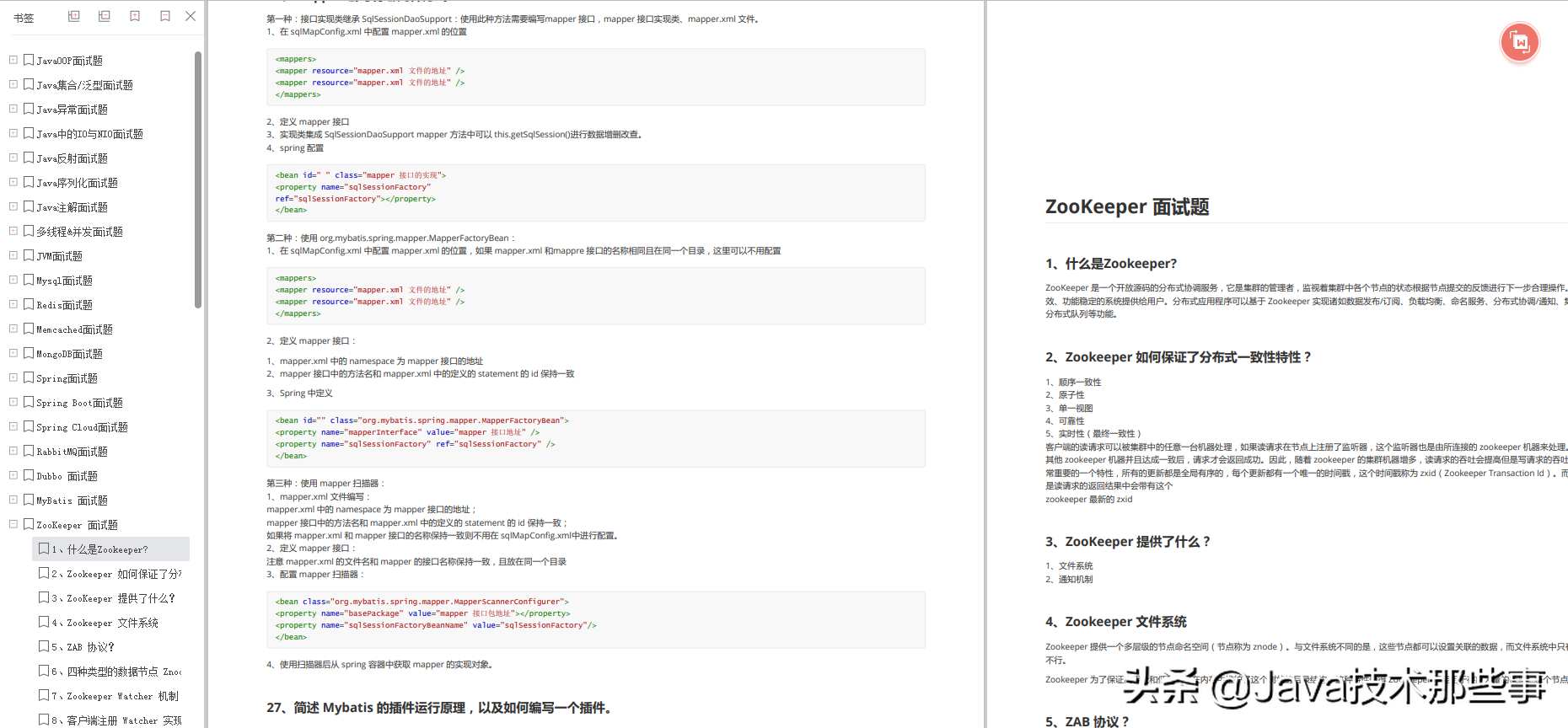The width and height of the screenshot is (1568, 728).
Task: Go to bookmark 4、Zookeeper 文件系统
Action: 105,623
